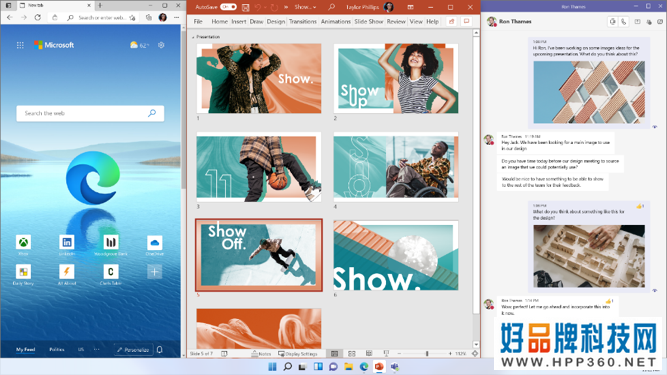The image size is (667, 375).
Task: Click PowerPoint title bar search icon
Action: tap(331, 7)
